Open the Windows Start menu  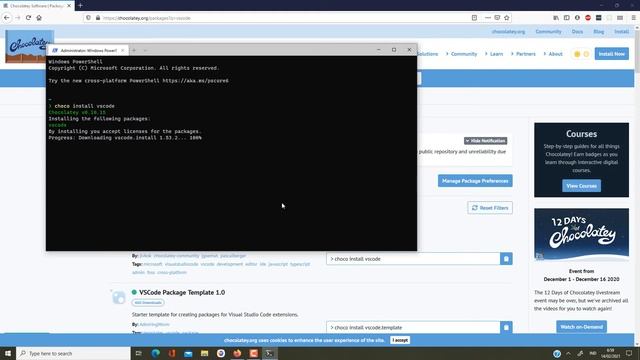pyautogui.click(x=8, y=353)
